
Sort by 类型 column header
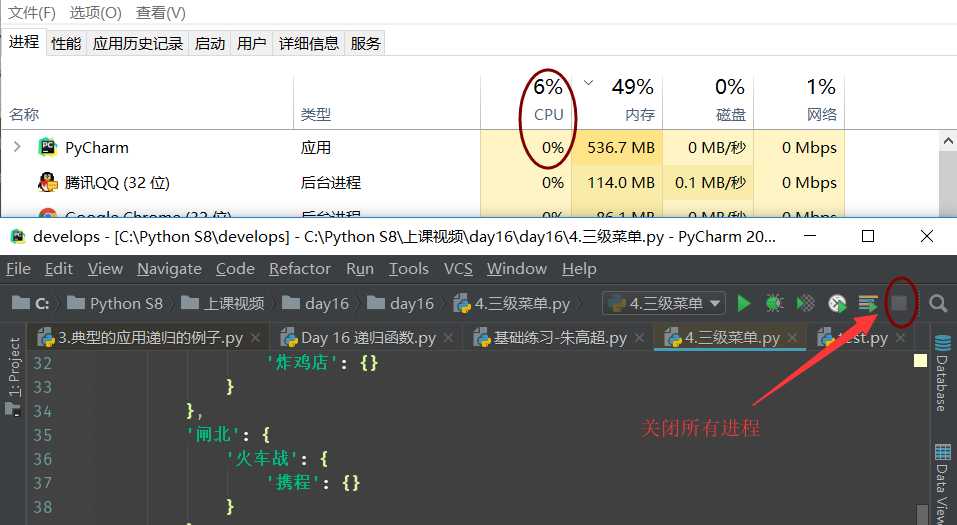point(387,100)
